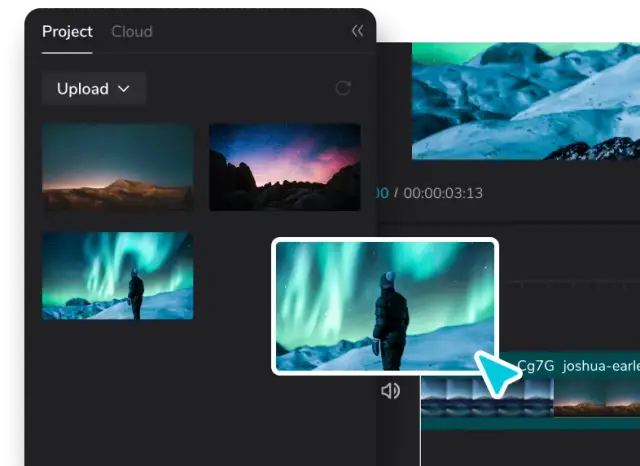640x466 pixels.
Task: Click the snowy mountain preview canvas
Action: (525, 100)
